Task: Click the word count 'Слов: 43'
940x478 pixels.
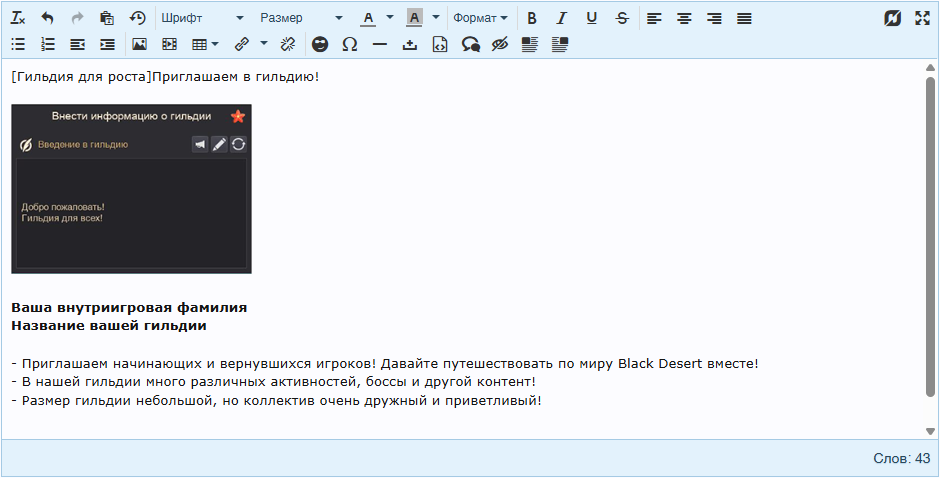Action: tap(902, 459)
